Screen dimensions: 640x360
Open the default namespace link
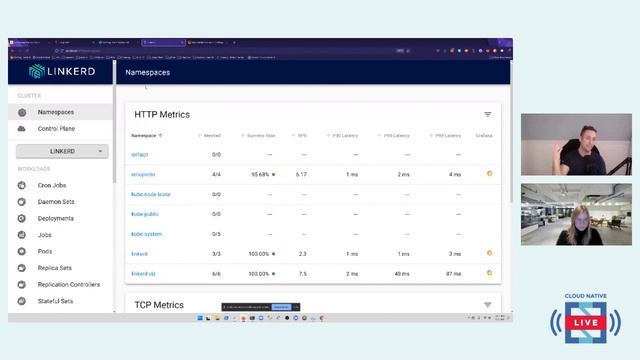140,155
